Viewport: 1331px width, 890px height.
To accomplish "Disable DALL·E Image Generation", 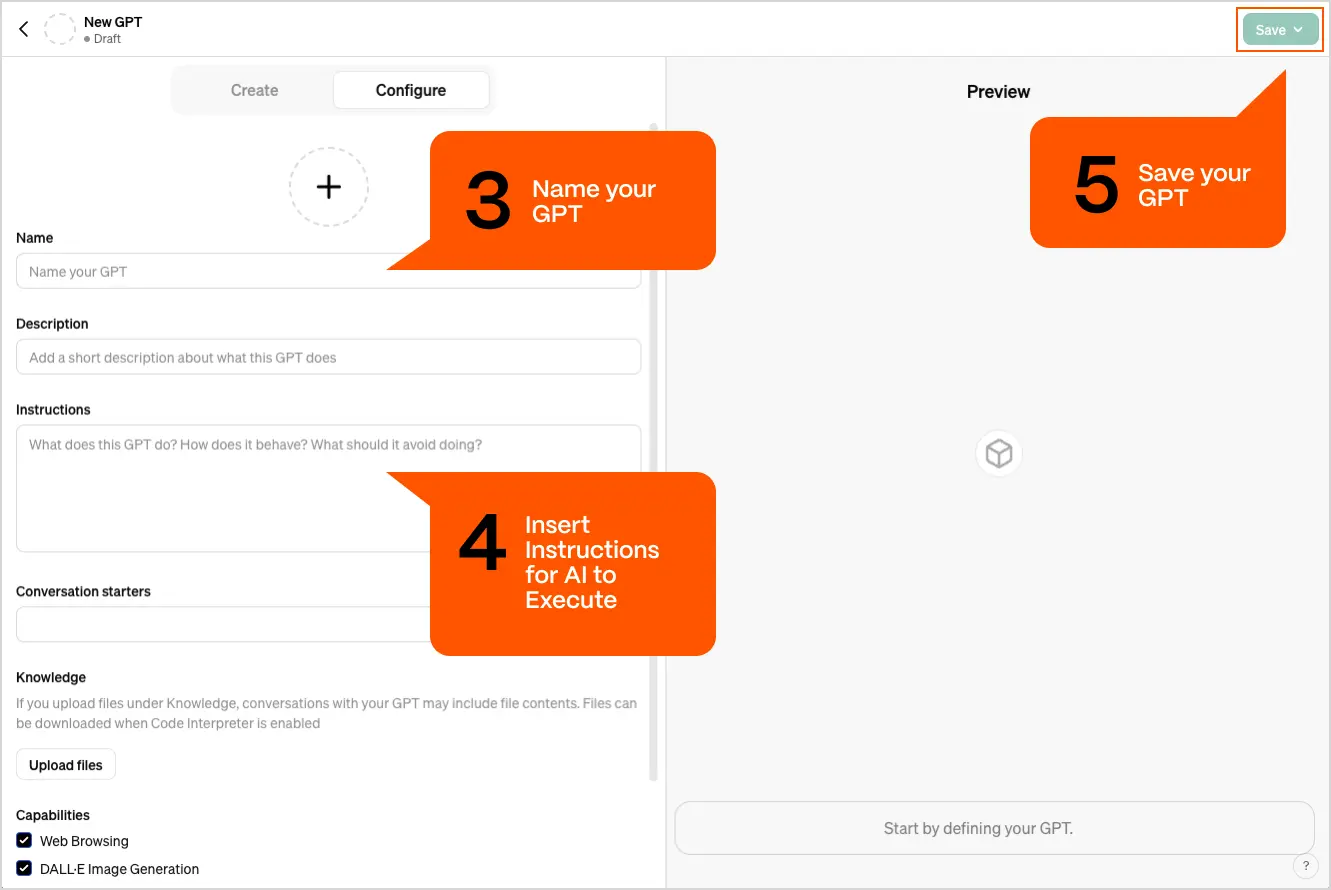I will pos(24,869).
